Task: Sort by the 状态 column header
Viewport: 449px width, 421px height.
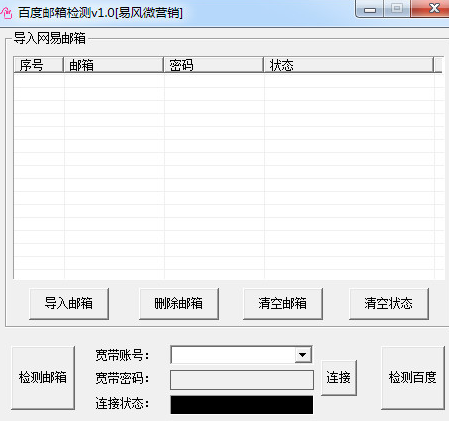Action: (x=349, y=65)
